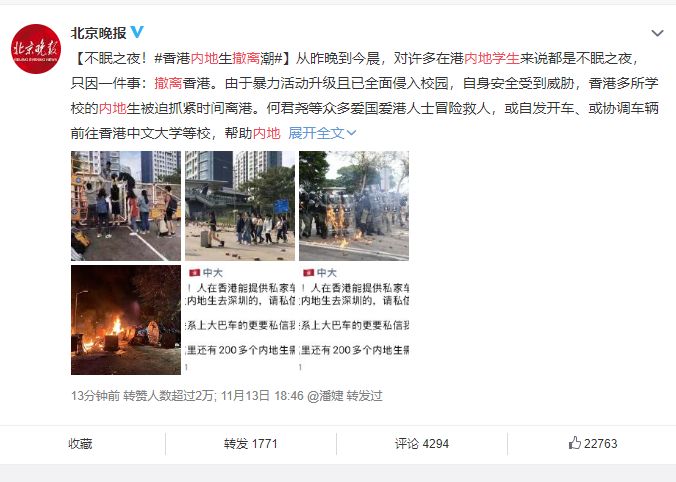View the photo of students at barricade
The height and width of the screenshot is (482, 676).
pyautogui.click(x=126, y=206)
